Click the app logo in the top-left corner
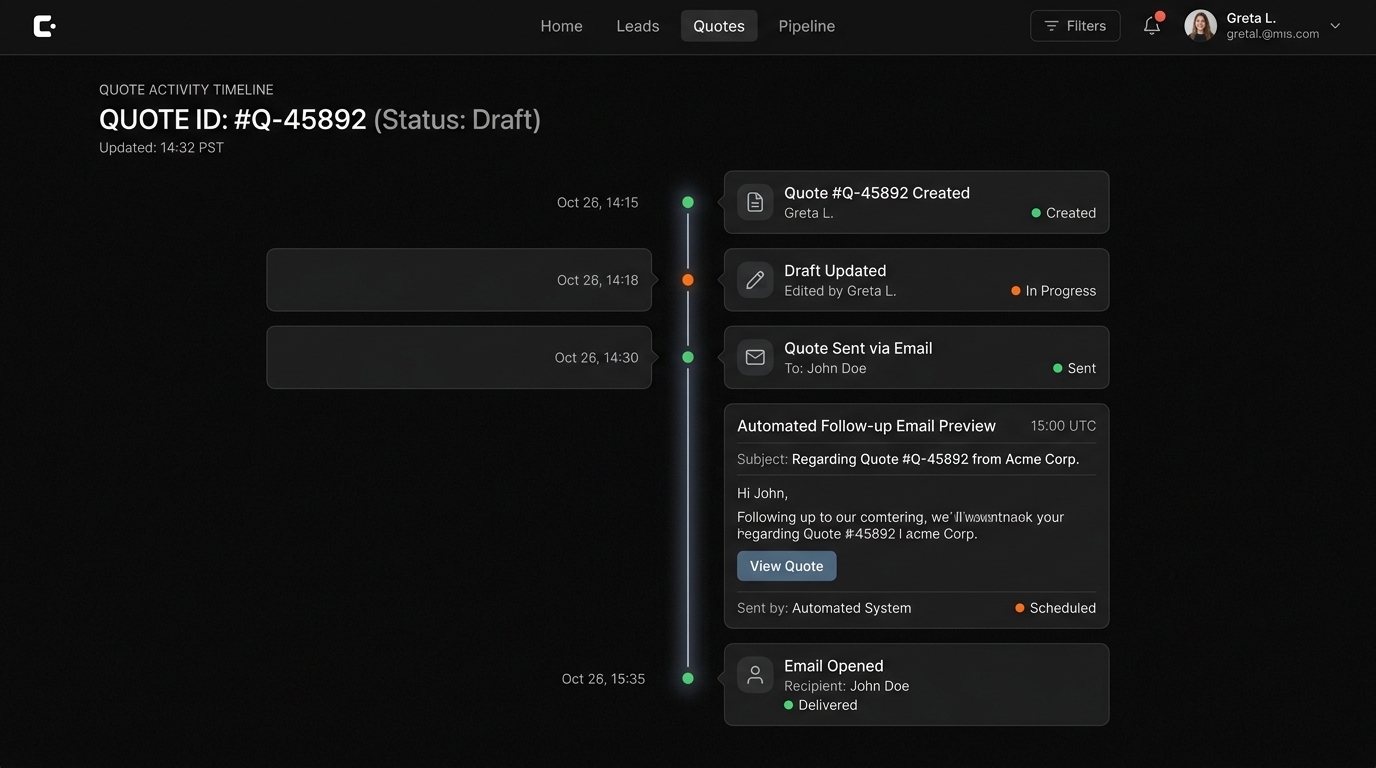1376x768 pixels. point(44,26)
